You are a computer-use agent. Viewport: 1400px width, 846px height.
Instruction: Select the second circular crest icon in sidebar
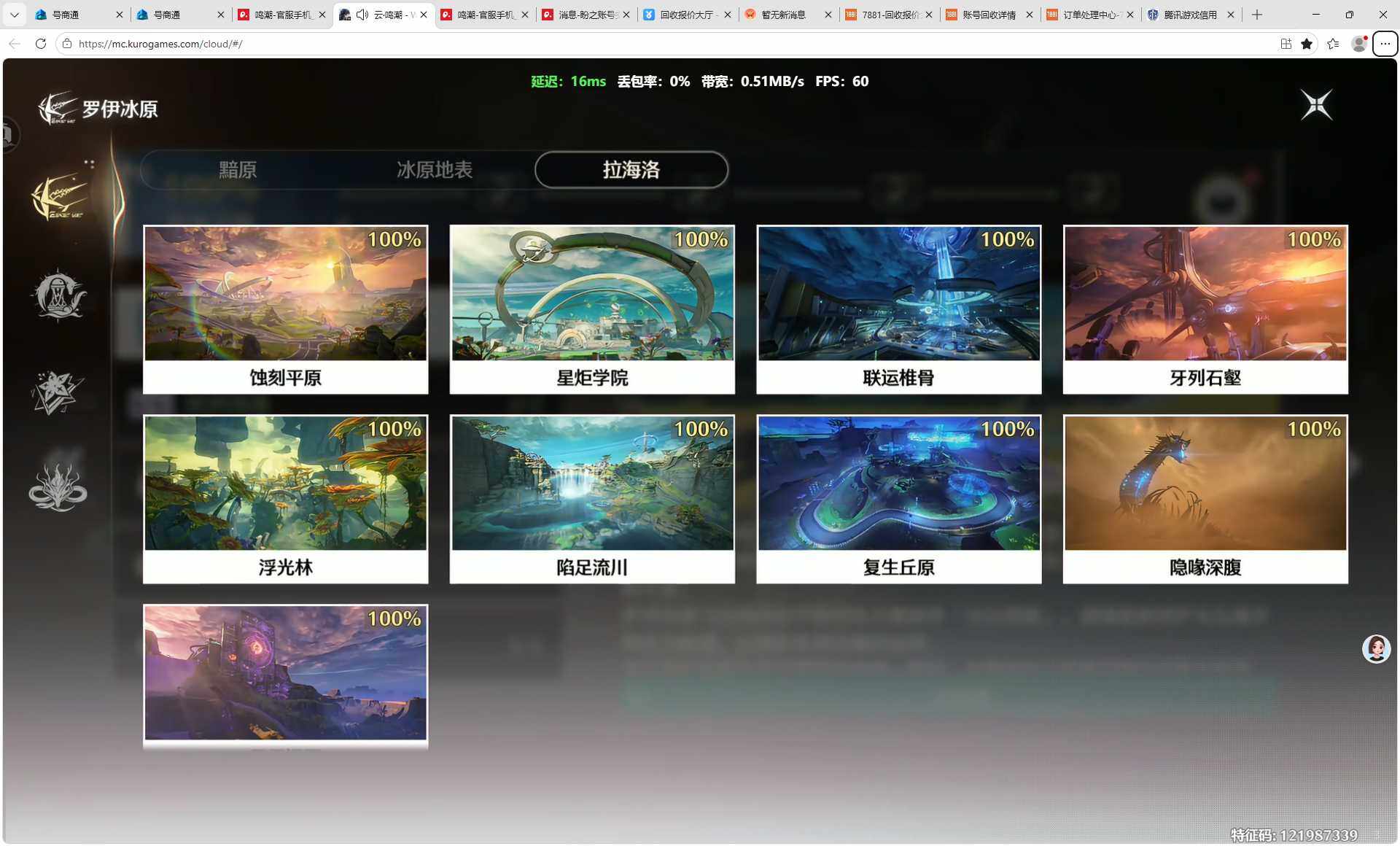coord(58,295)
